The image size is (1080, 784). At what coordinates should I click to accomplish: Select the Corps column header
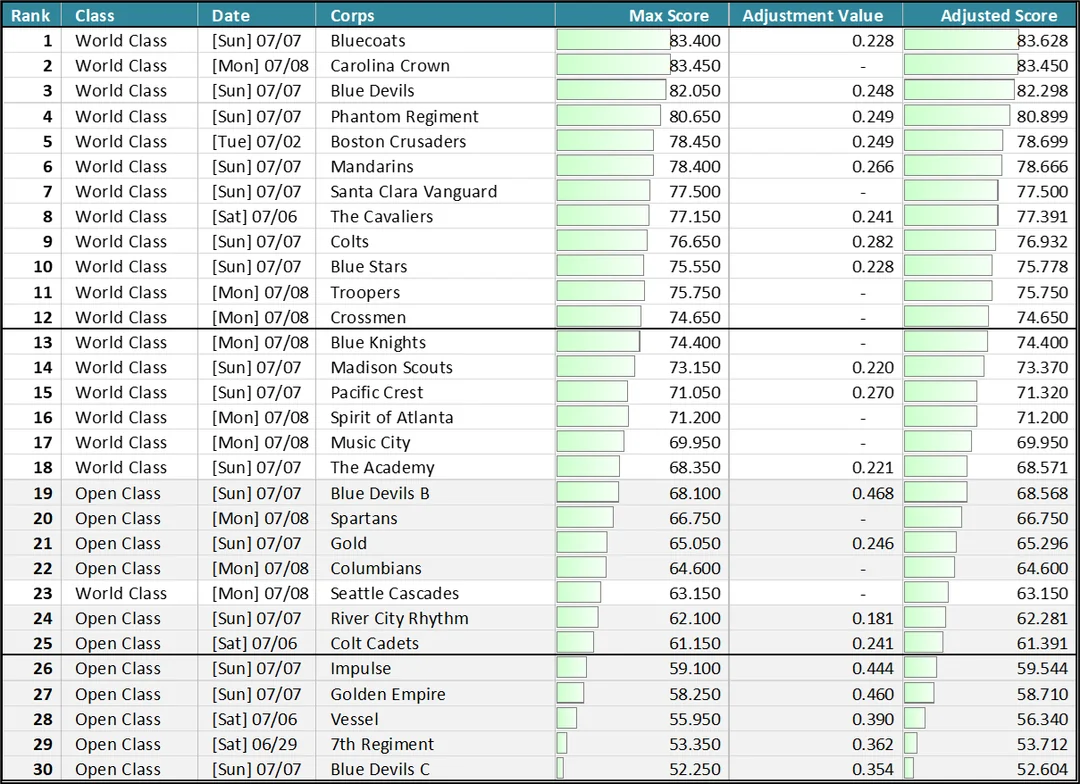point(435,15)
